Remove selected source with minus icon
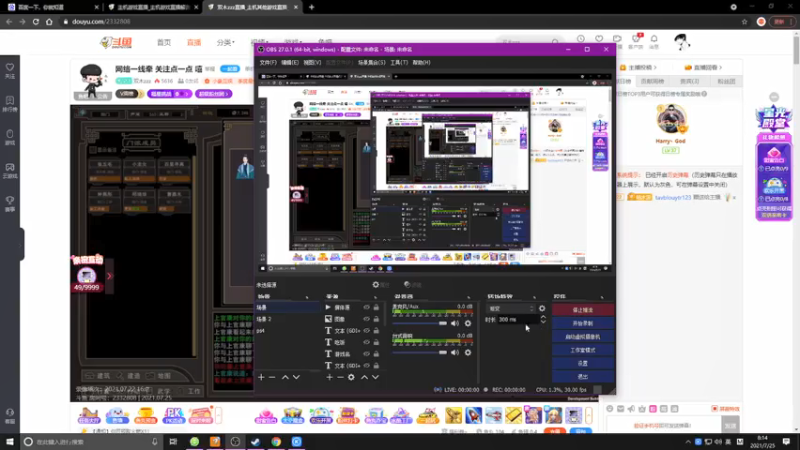 340,377
